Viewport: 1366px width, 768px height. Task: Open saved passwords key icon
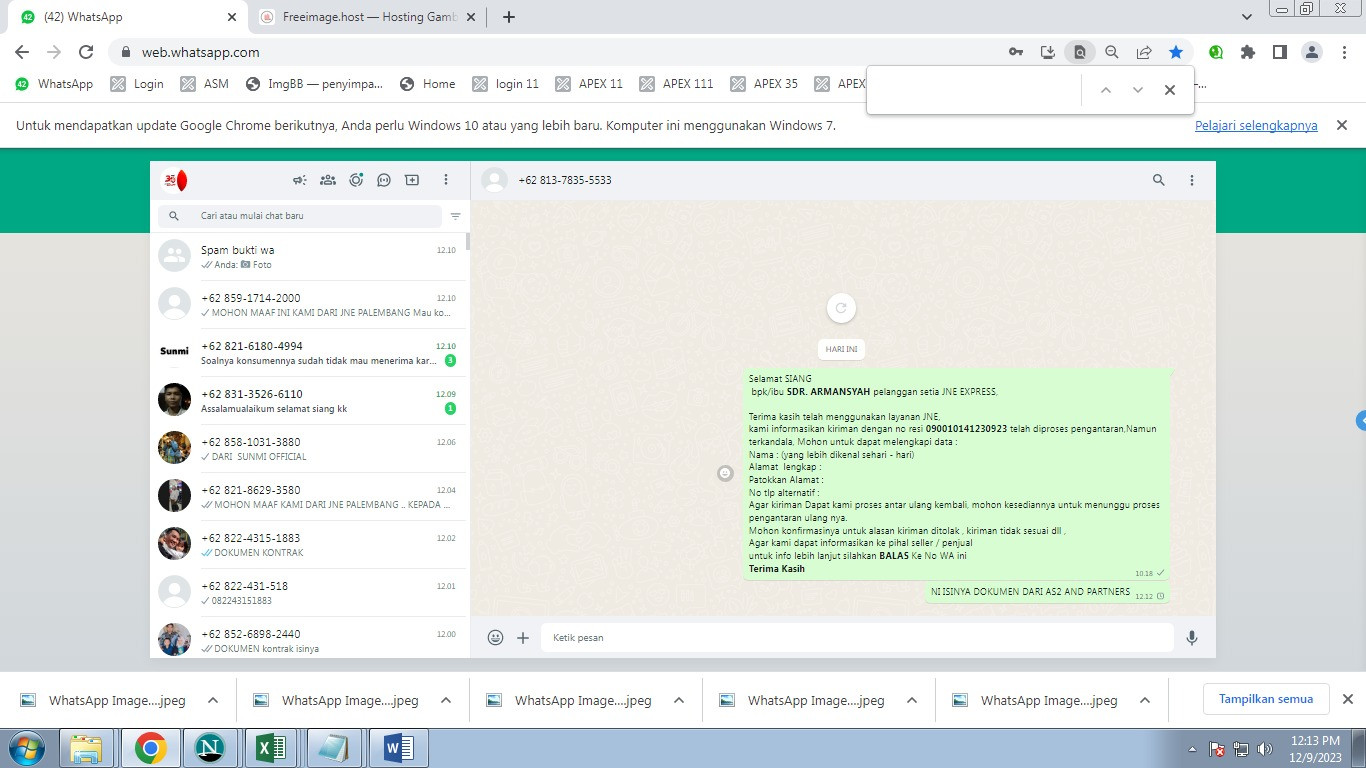point(1015,52)
